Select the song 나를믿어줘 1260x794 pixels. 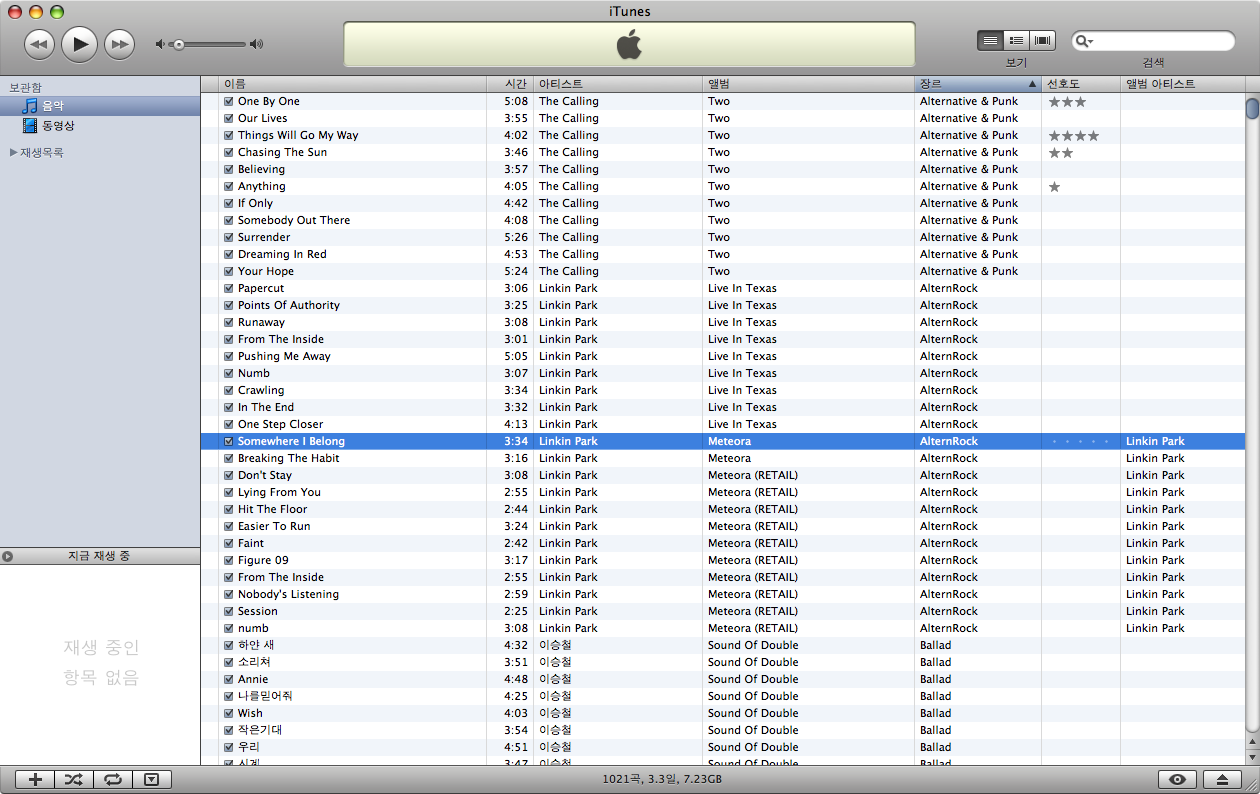(x=265, y=696)
